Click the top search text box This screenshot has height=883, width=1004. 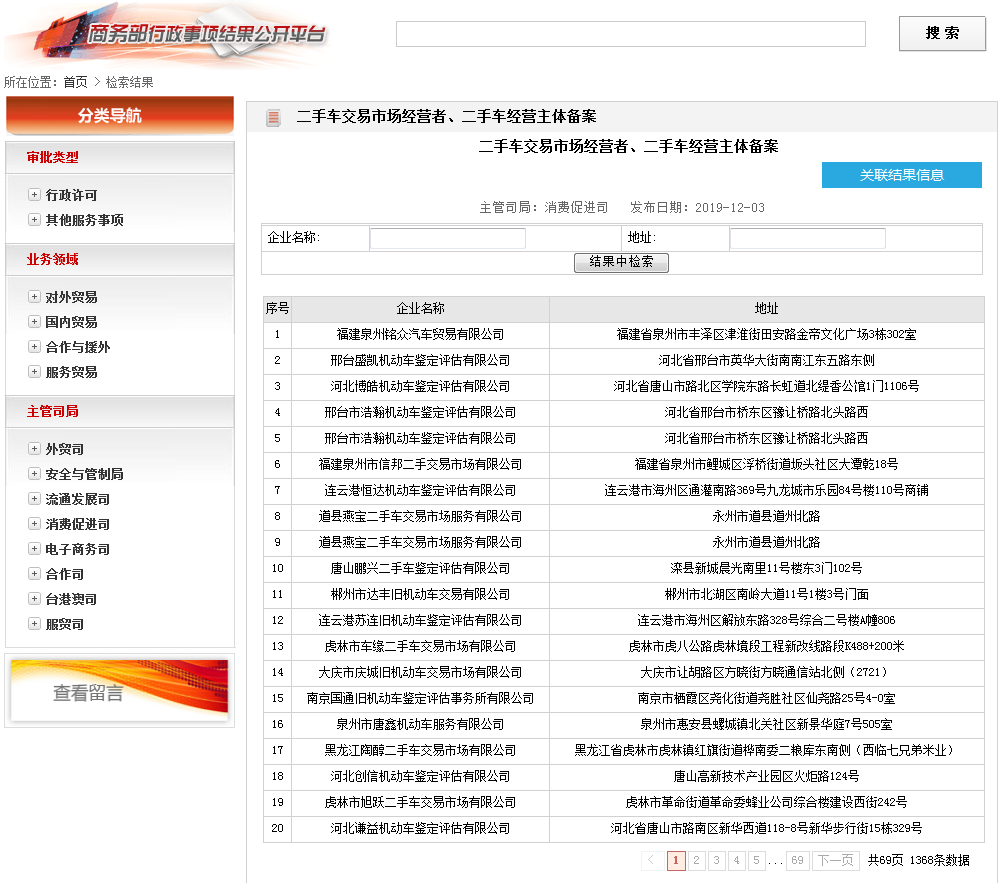point(630,34)
